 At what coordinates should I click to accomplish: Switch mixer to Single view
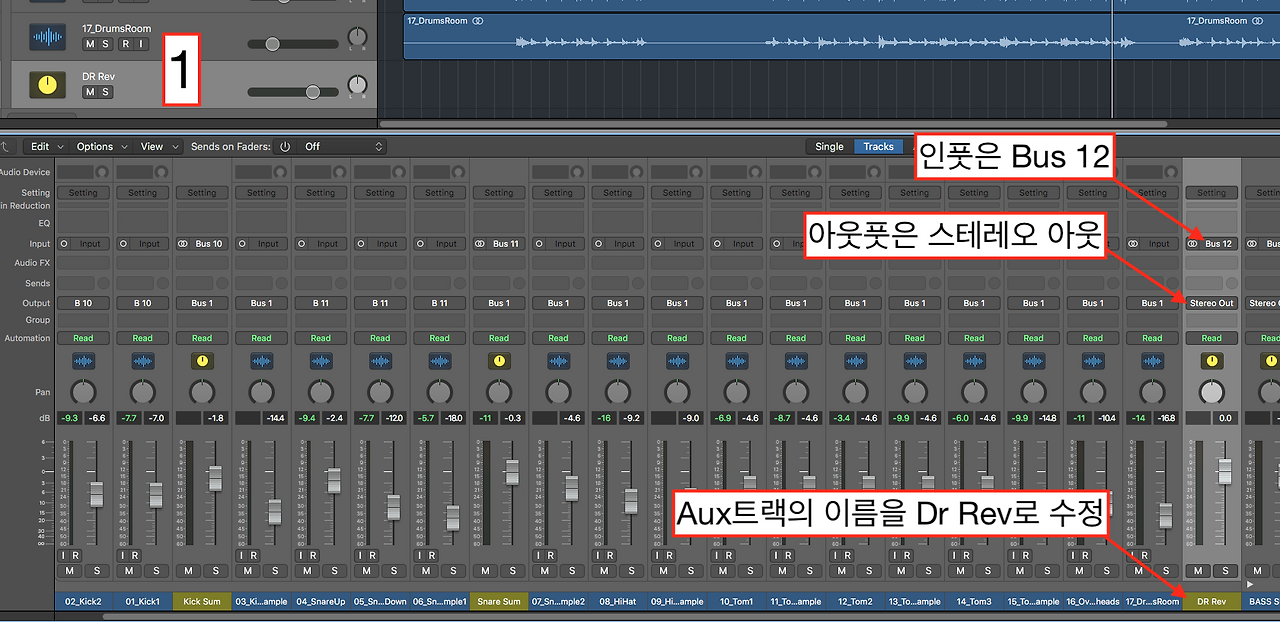tap(829, 146)
